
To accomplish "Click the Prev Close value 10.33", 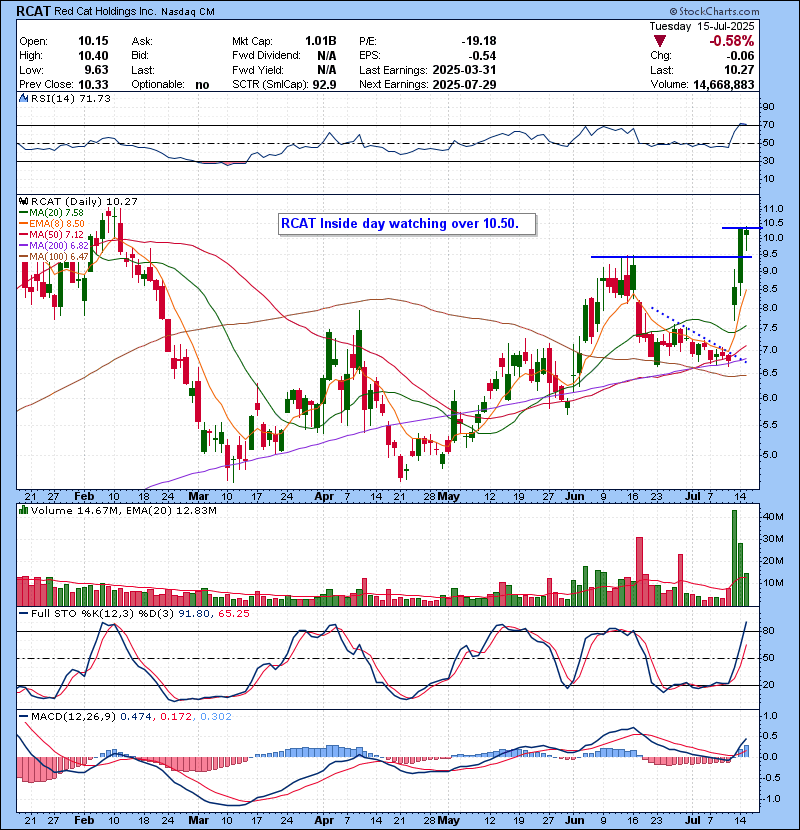I will [93, 84].
